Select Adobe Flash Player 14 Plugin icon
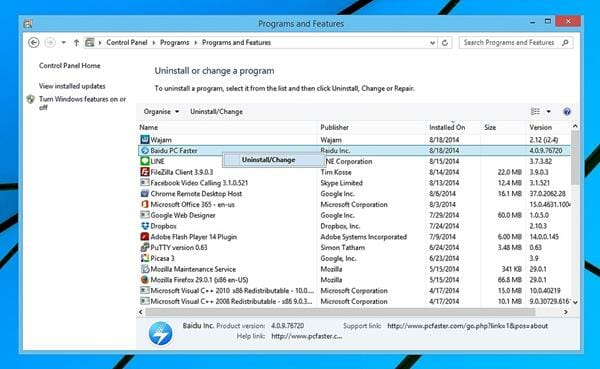The width and height of the screenshot is (600, 369). point(145,237)
